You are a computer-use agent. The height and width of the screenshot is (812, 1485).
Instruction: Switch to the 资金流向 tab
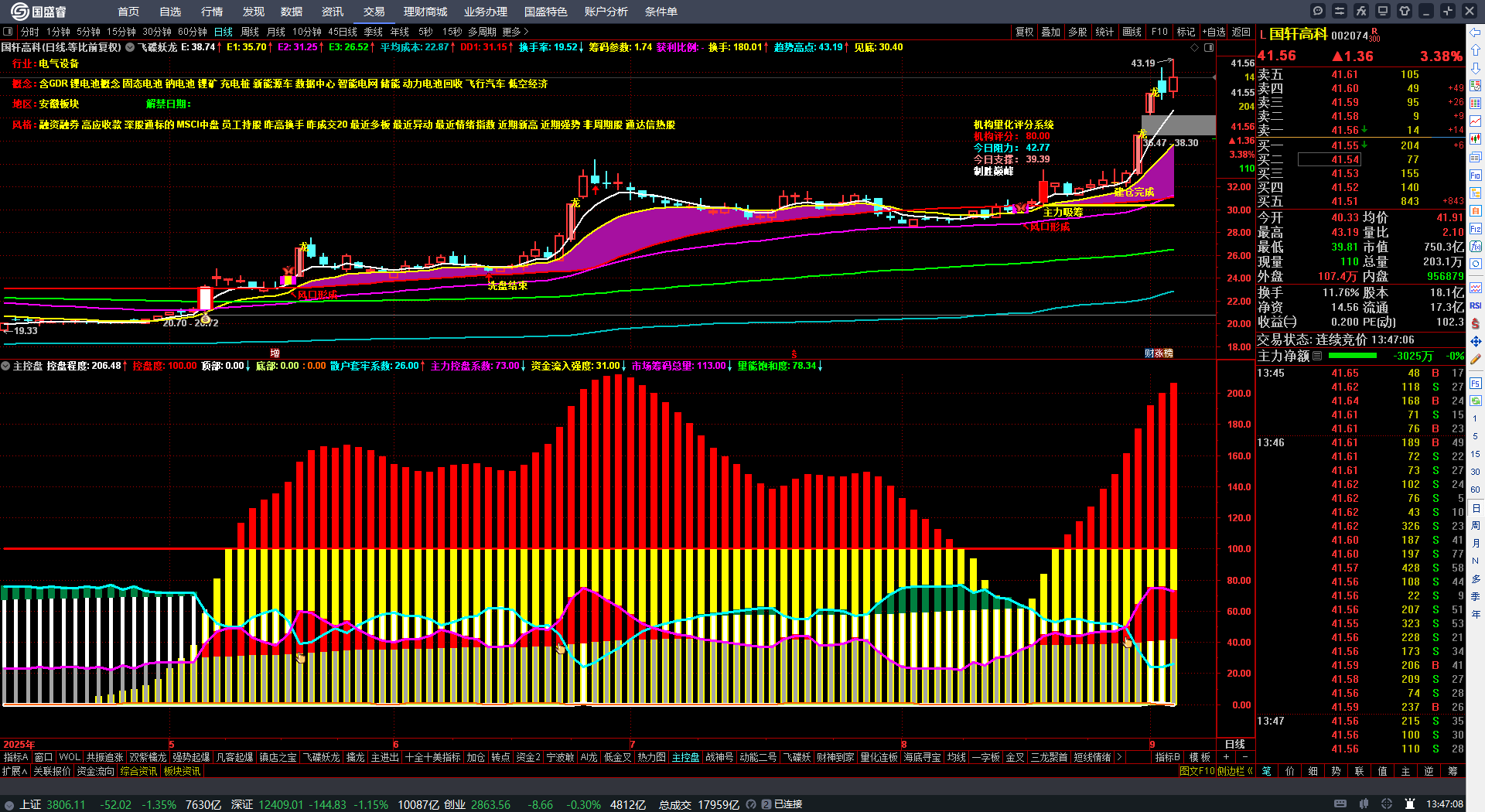[x=96, y=771]
